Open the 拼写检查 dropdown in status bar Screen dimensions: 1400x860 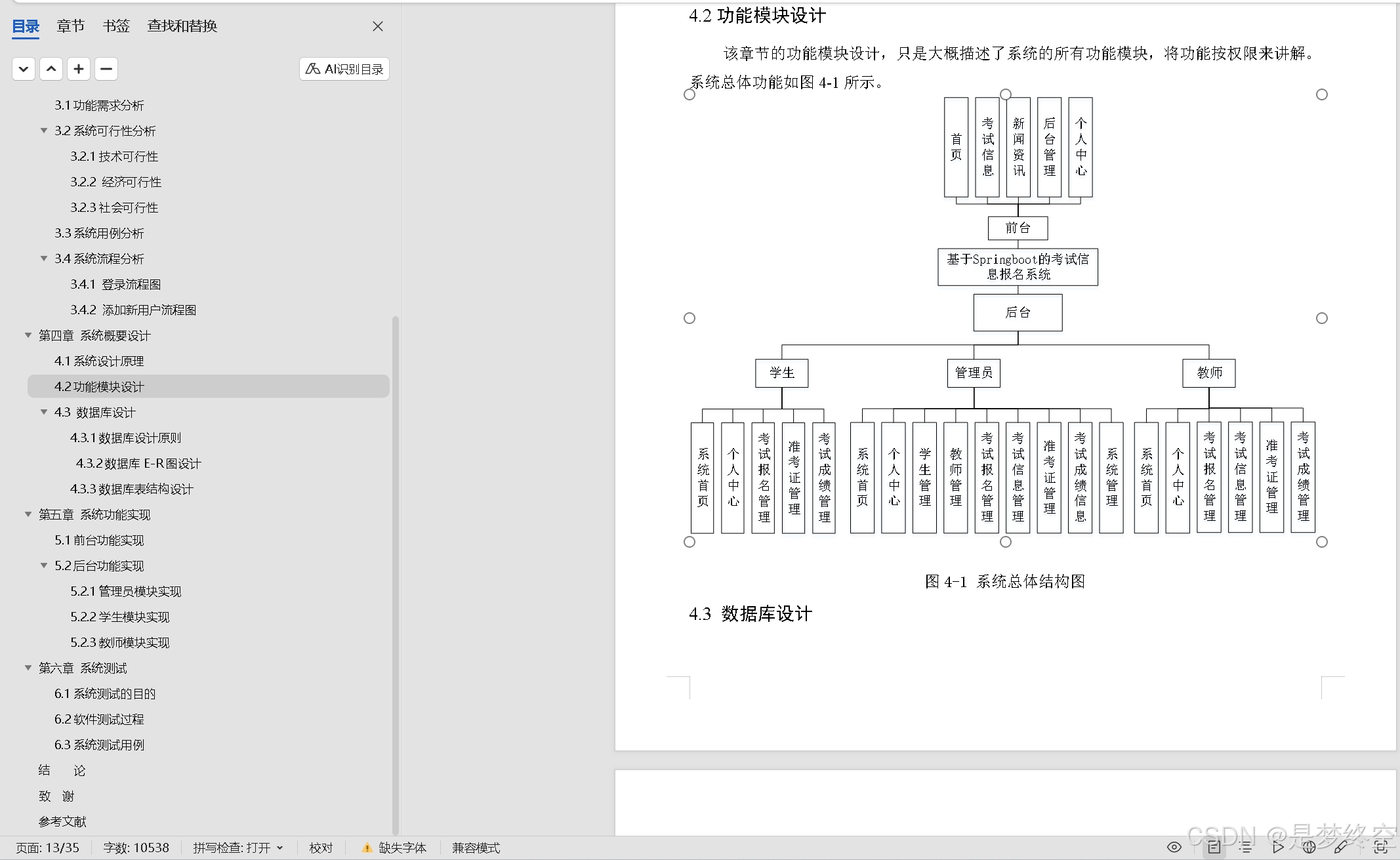(280, 848)
